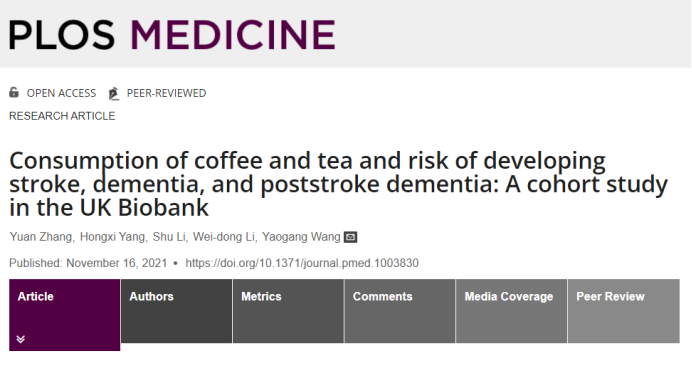Click the envelope icon beside Yaogang Wang
692x366 pixels.
click(350, 237)
